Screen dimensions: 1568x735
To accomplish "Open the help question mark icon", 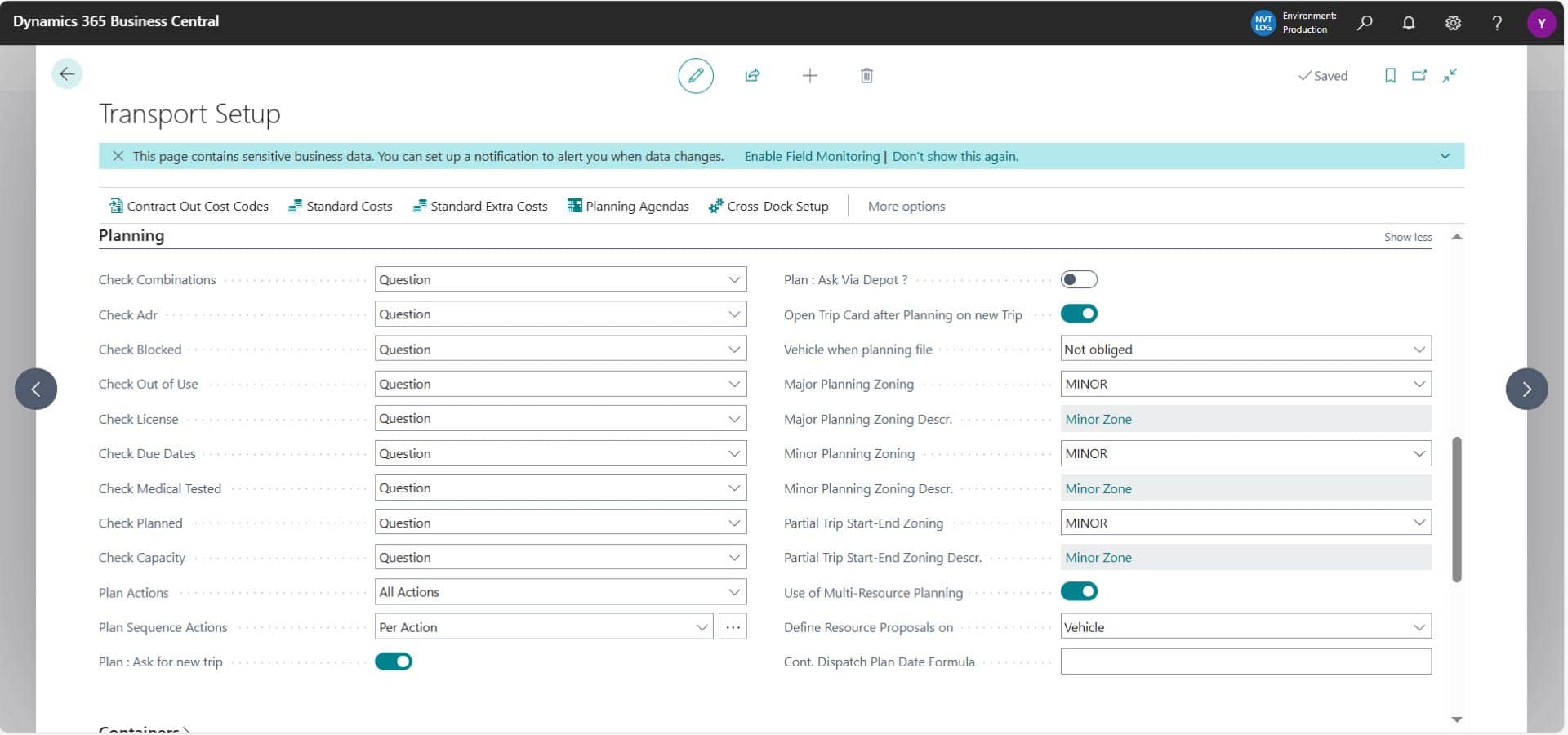I will click(1497, 22).
